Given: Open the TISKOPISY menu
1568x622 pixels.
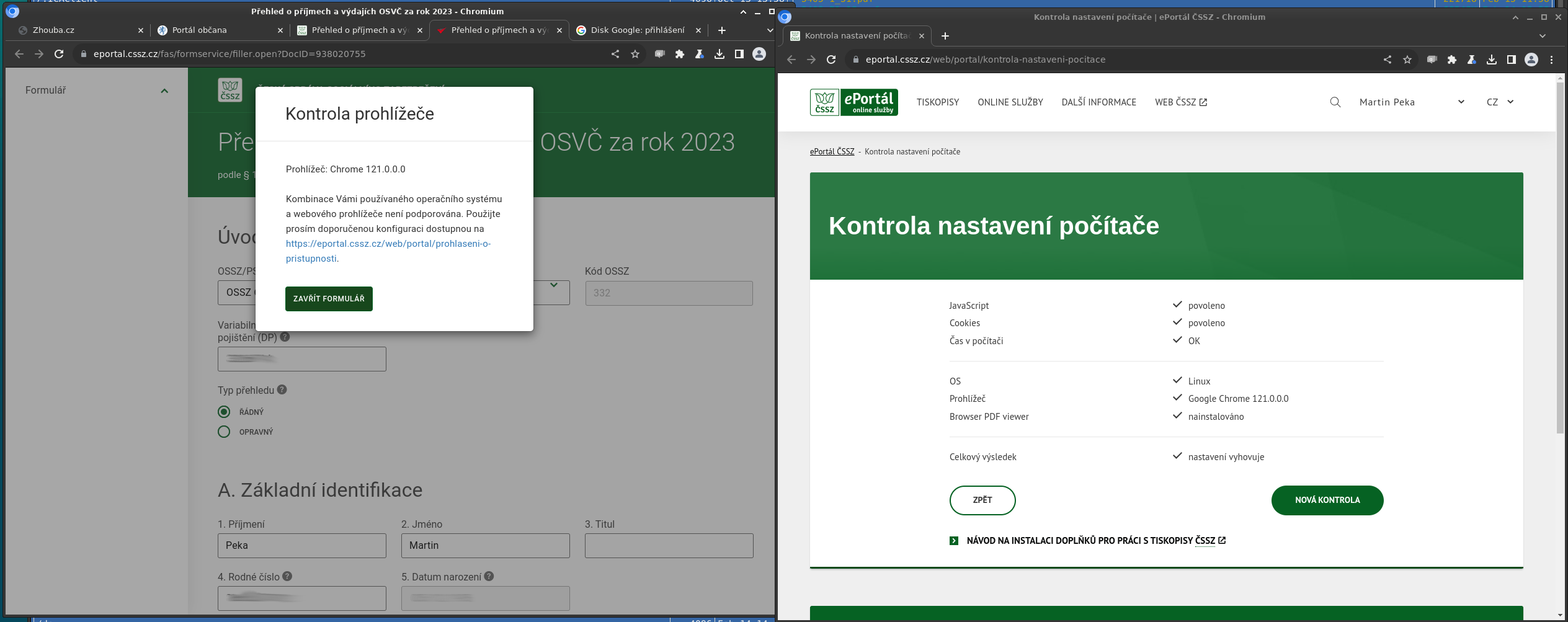Looking at the screenshot, I should [937, 102].
